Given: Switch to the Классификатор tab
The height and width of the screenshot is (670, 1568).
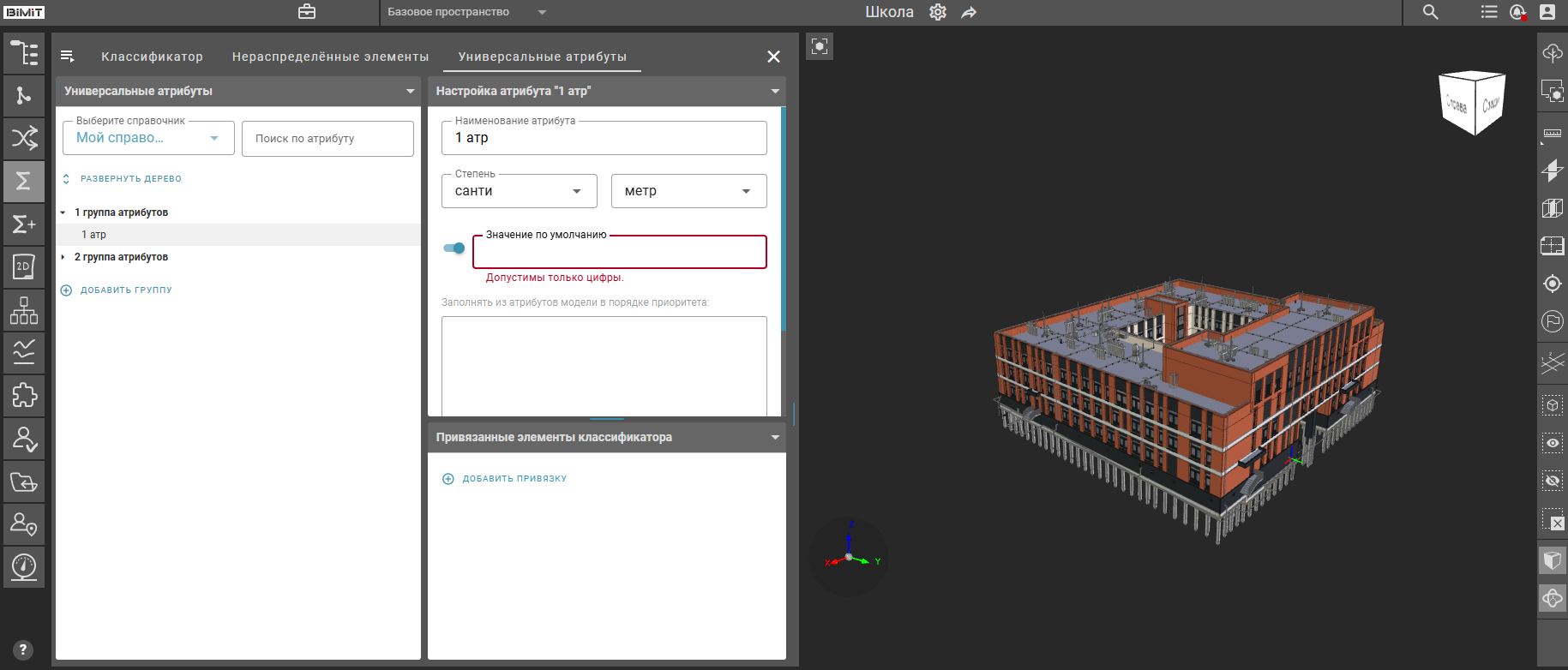Looking at the screenshot, I should point(152,57).
